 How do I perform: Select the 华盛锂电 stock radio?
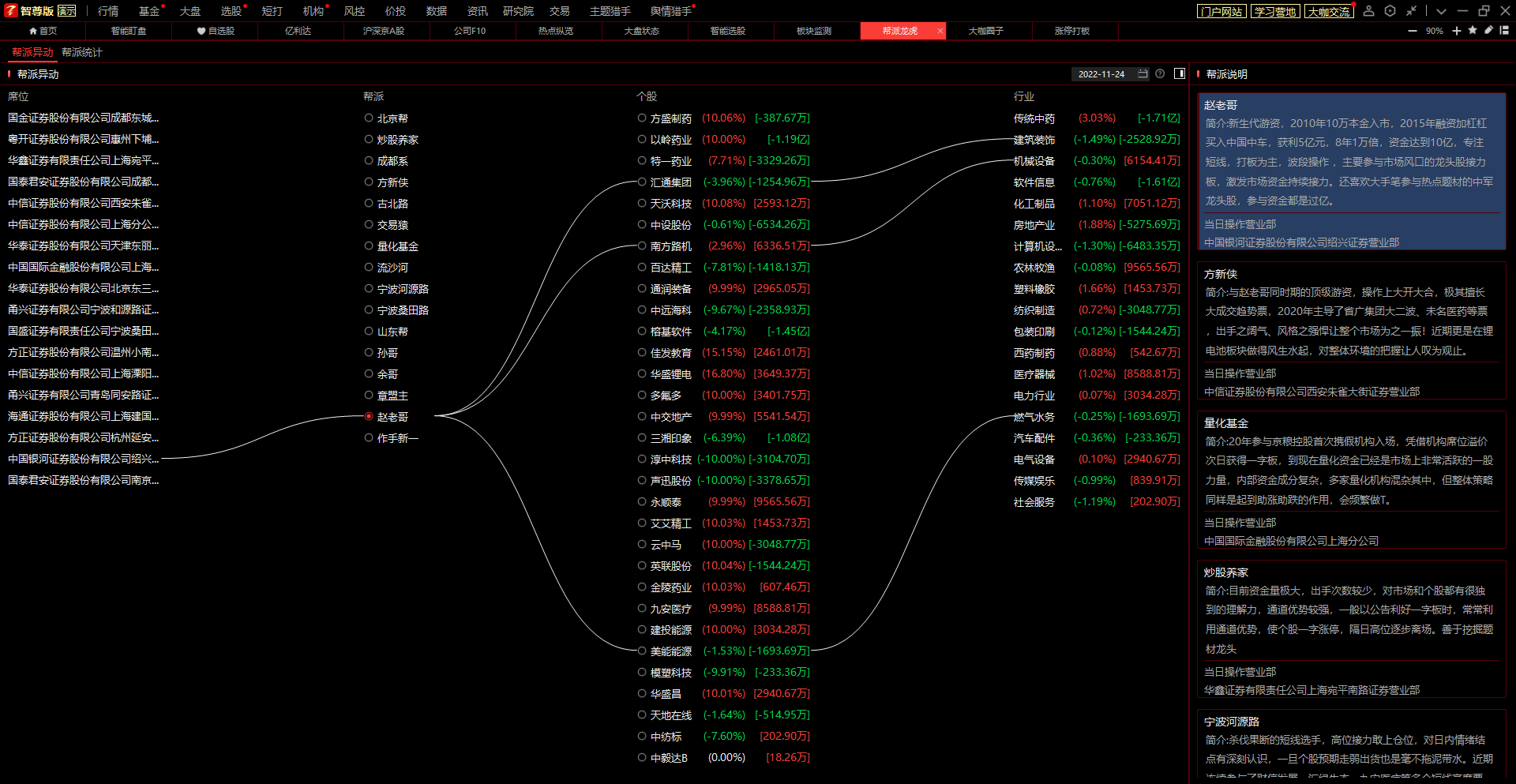[x=642, y=373]
